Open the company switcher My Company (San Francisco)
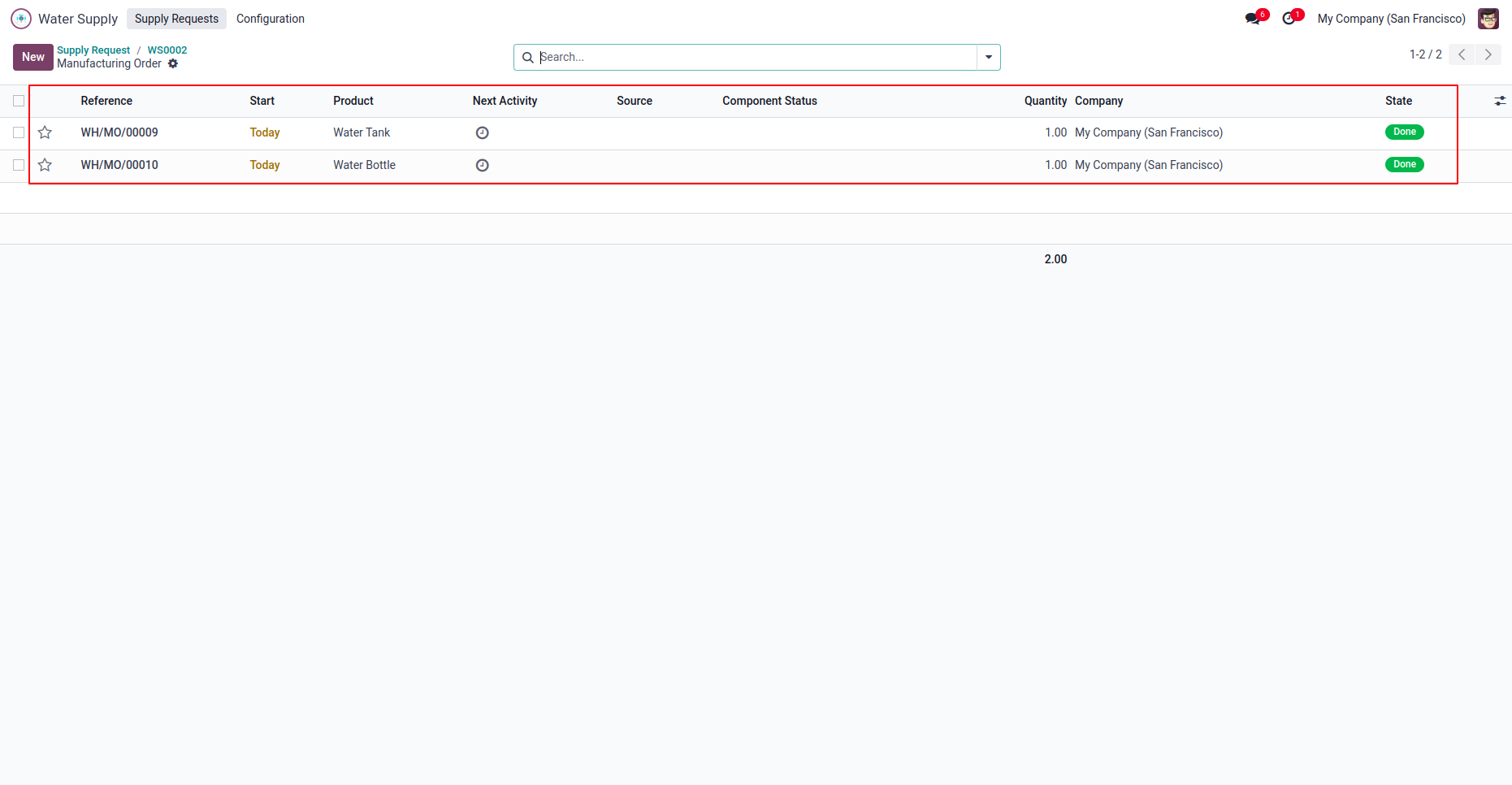Image resolution: width=1512 pixels, height=785 pixels. tap(1391, 19)
